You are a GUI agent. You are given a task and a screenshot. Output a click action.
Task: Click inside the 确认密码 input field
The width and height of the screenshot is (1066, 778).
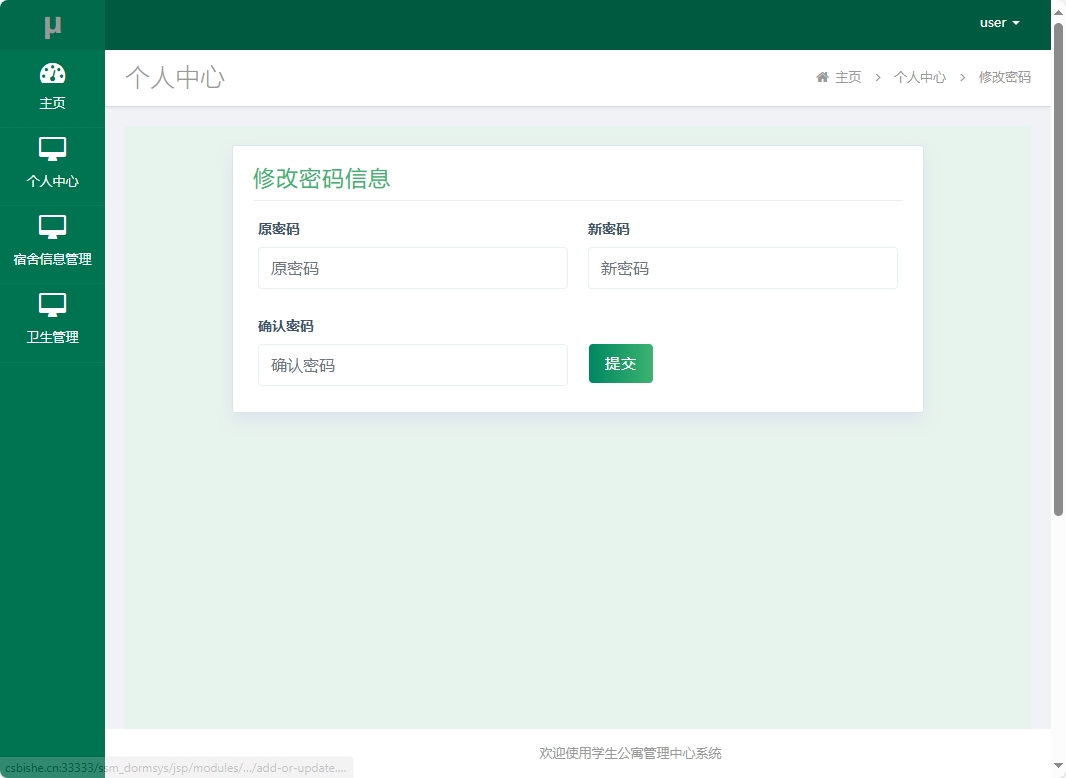tap(412, 365)
